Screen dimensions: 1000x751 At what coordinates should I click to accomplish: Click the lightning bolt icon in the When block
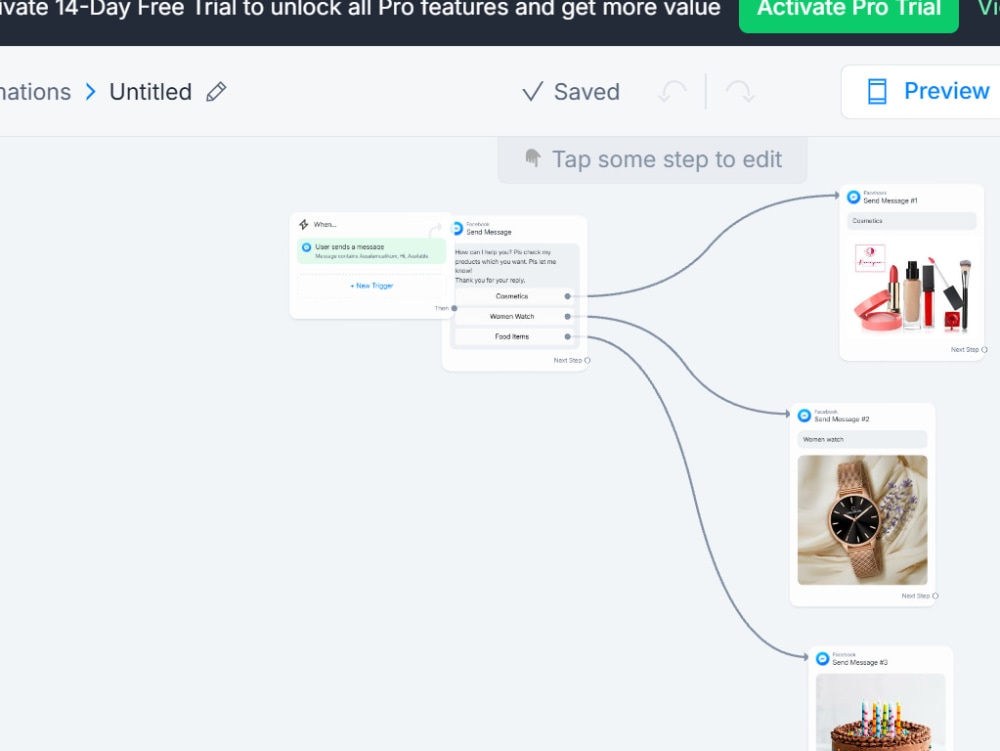click(x=304, y=224)
